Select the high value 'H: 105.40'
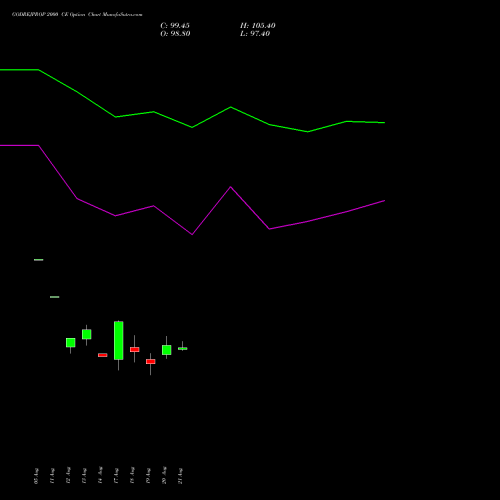The height and width of the screenshot is (500, 500). click(258, 26)
